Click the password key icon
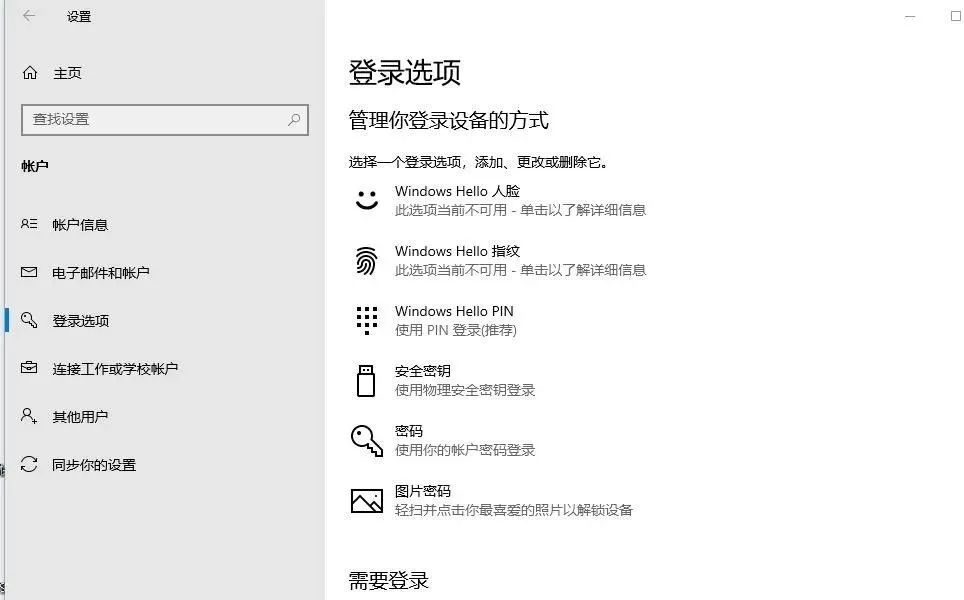This screenshot has height=600, width=964. coord(366,440)
